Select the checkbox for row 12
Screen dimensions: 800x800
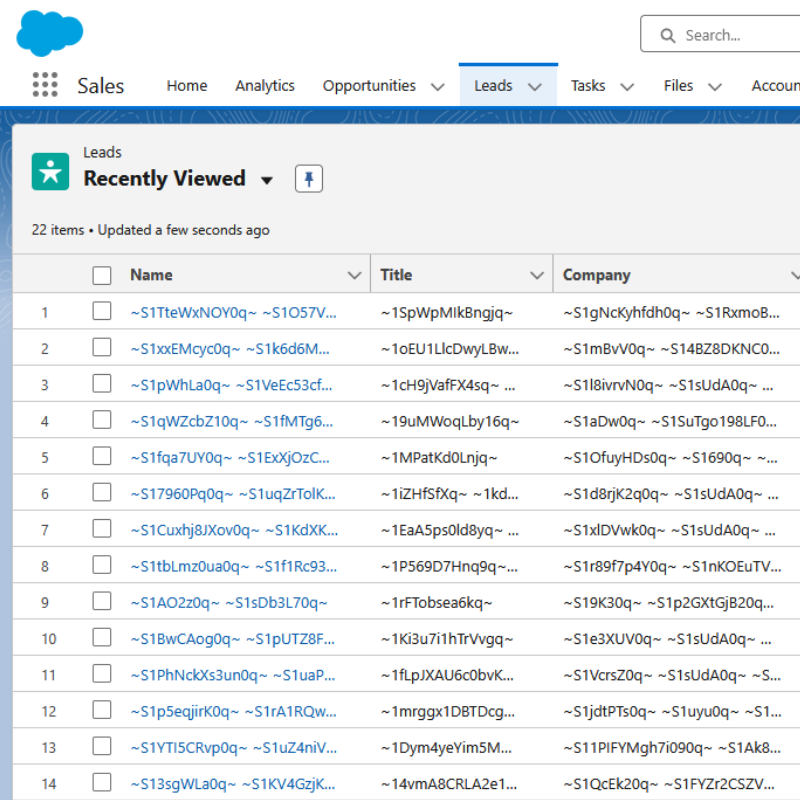(102, 709)
